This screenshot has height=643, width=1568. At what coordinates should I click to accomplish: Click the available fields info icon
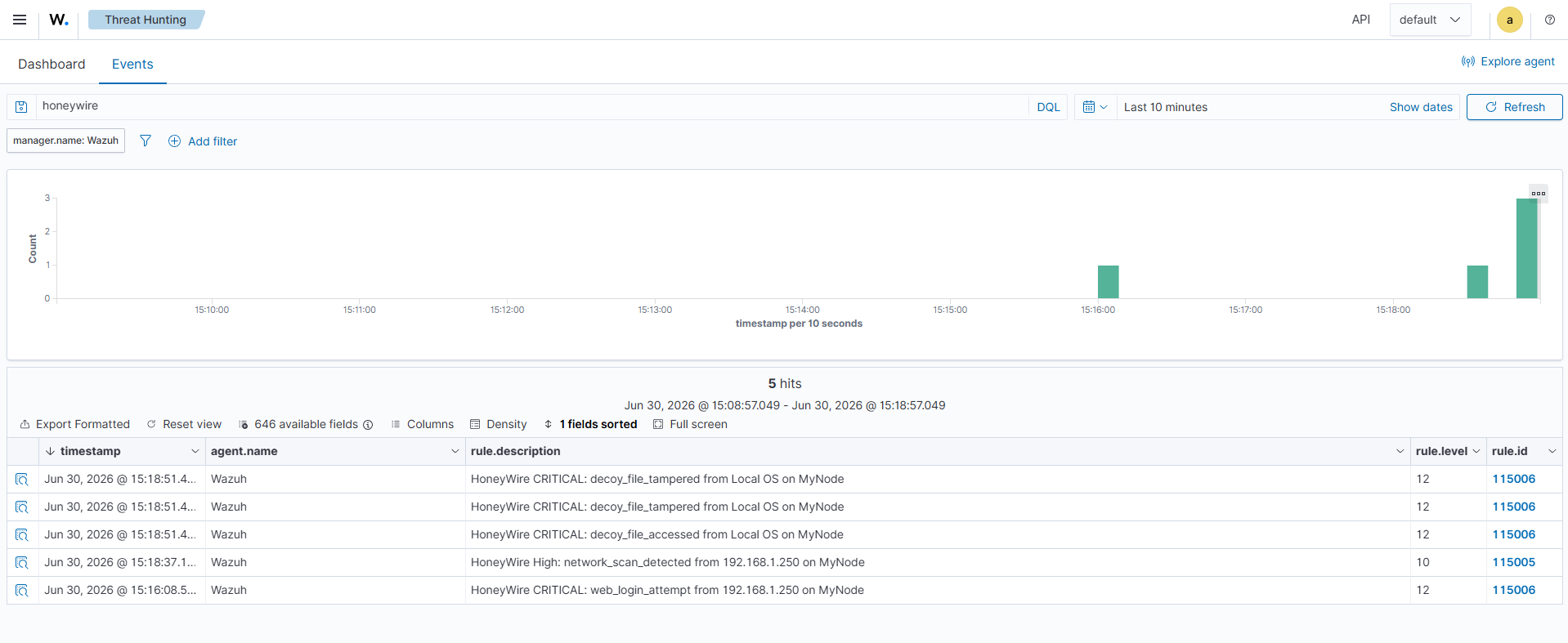click(x=368, y=425)
